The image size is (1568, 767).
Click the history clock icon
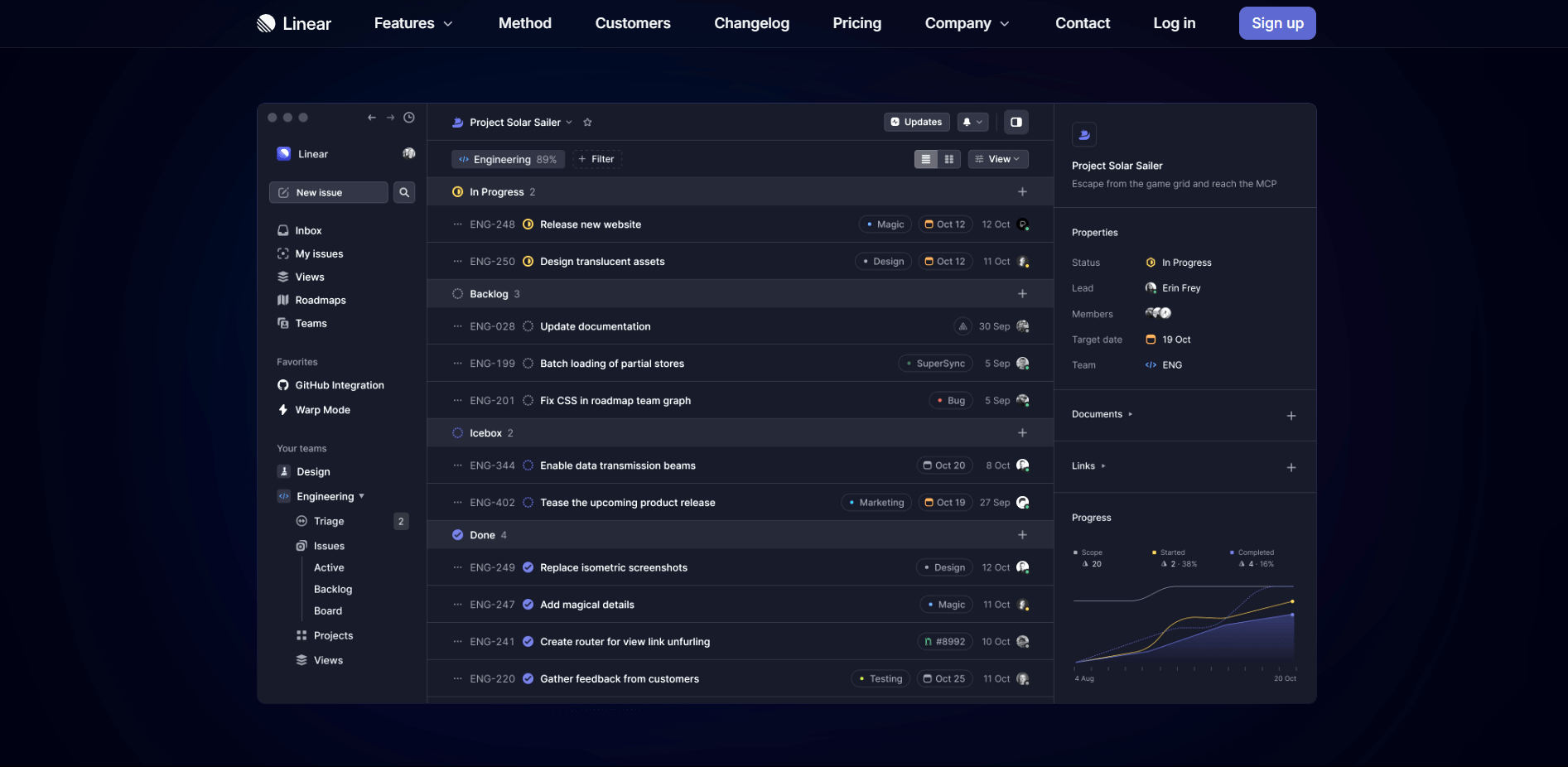click(409, 118)
